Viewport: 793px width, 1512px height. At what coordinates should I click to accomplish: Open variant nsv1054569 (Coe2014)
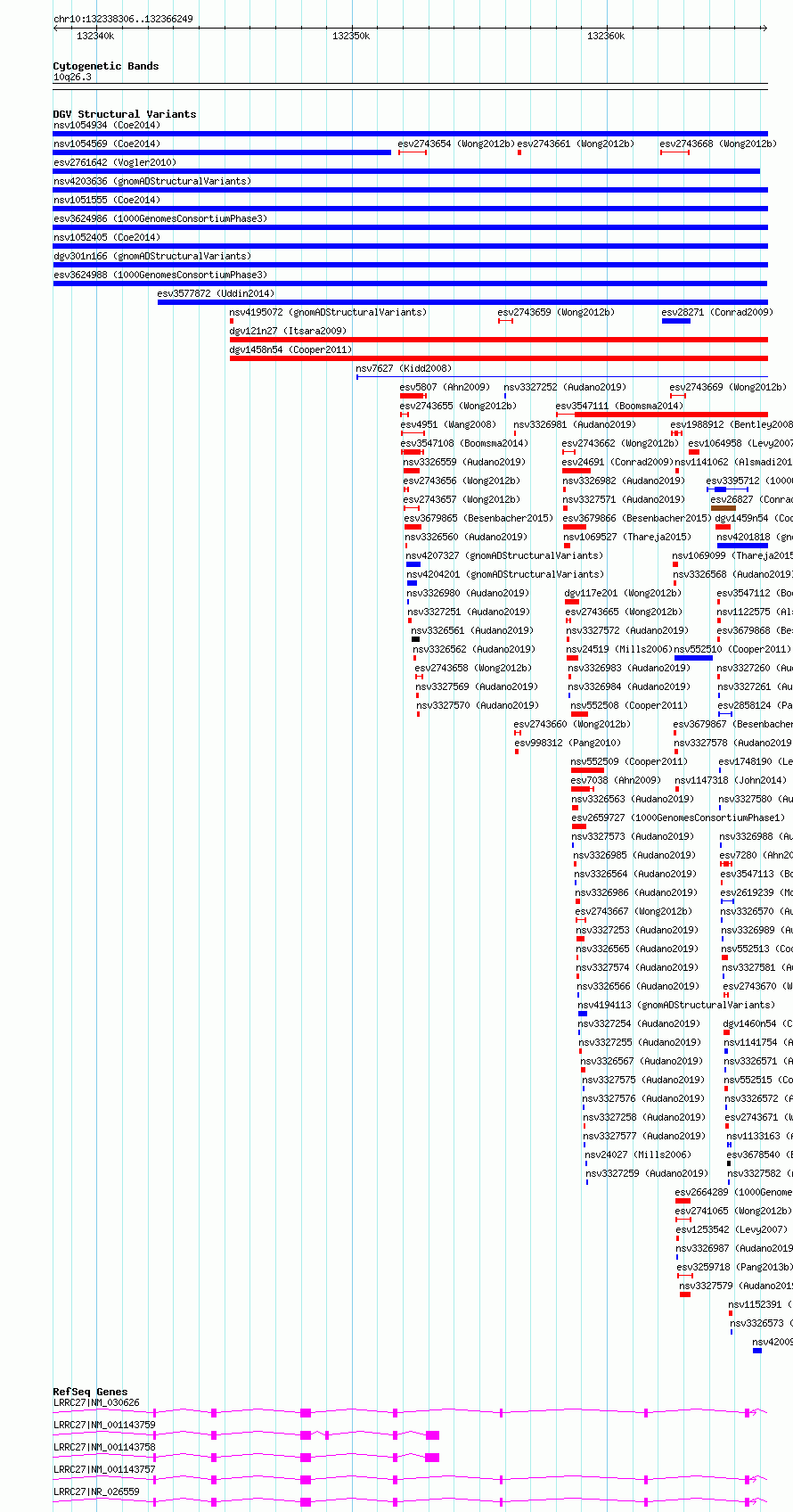[x=107, y=144]
